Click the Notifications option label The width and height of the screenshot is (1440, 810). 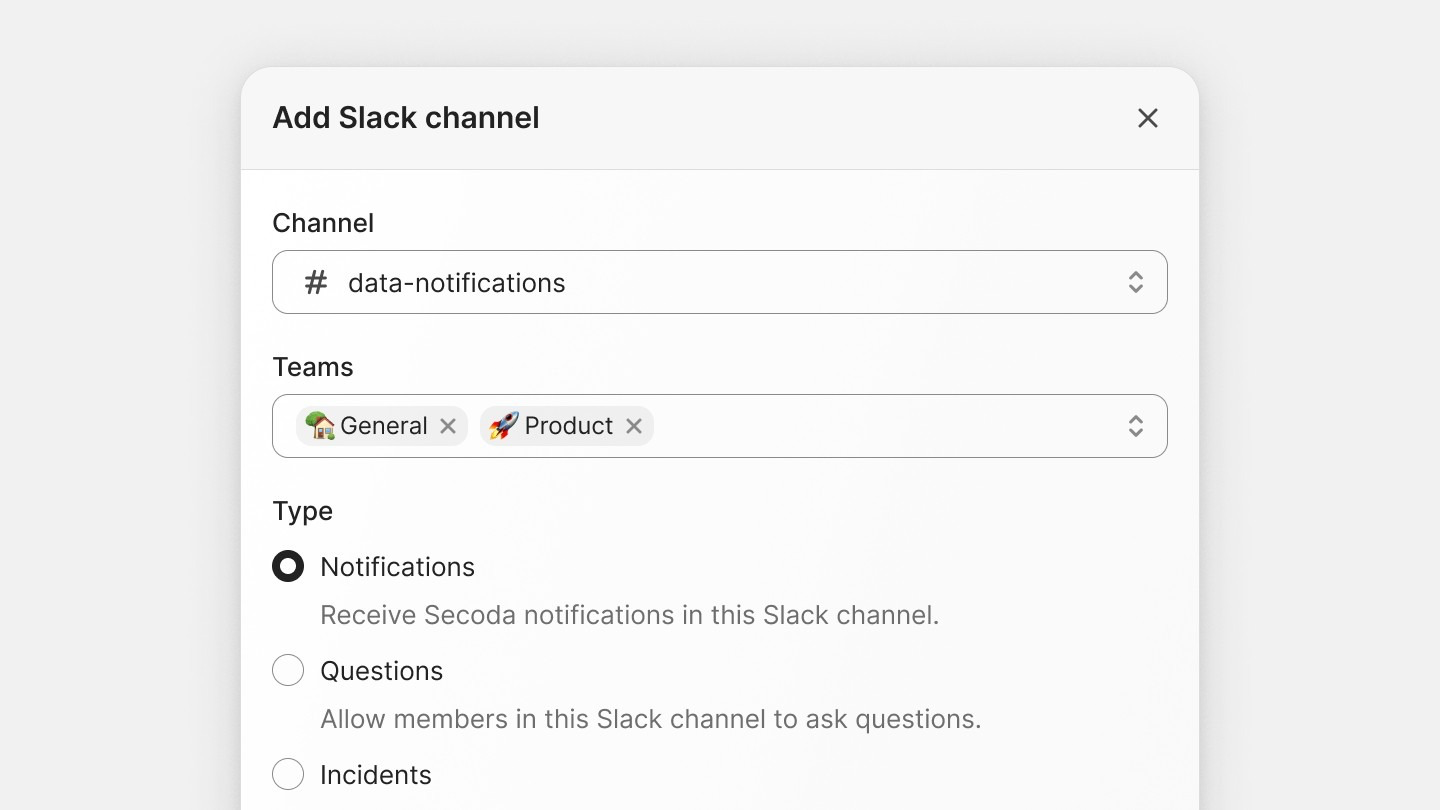pyautogui.click(x=397, y=567)
